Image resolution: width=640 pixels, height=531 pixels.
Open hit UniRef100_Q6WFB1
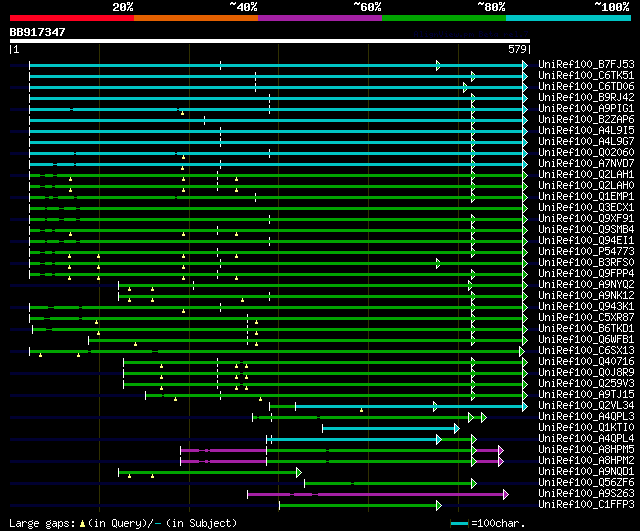pyautogui.click(x=586, y=340)
